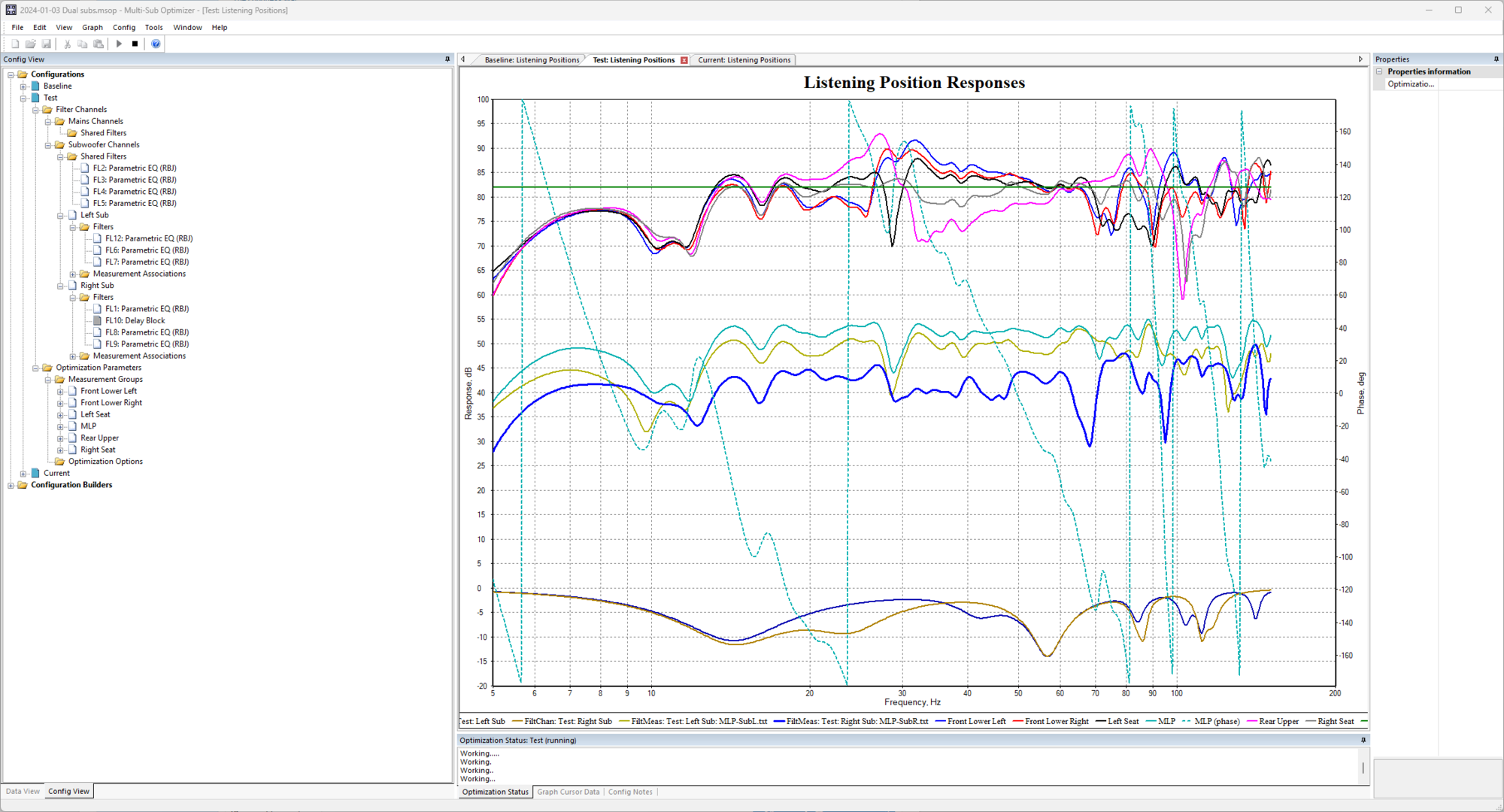Switch to Current: Listening Positions tab
The width and height of the screenshot is (1504, 812).
[744, 60]
